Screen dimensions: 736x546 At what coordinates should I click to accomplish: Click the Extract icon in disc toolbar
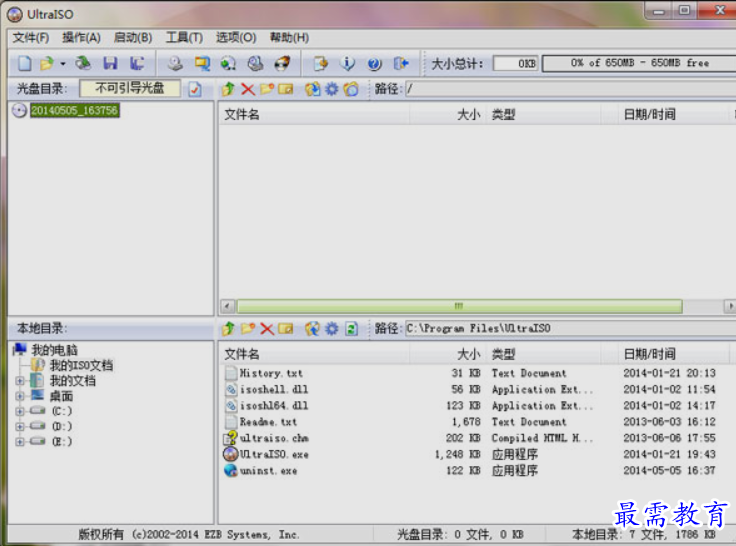312,89
